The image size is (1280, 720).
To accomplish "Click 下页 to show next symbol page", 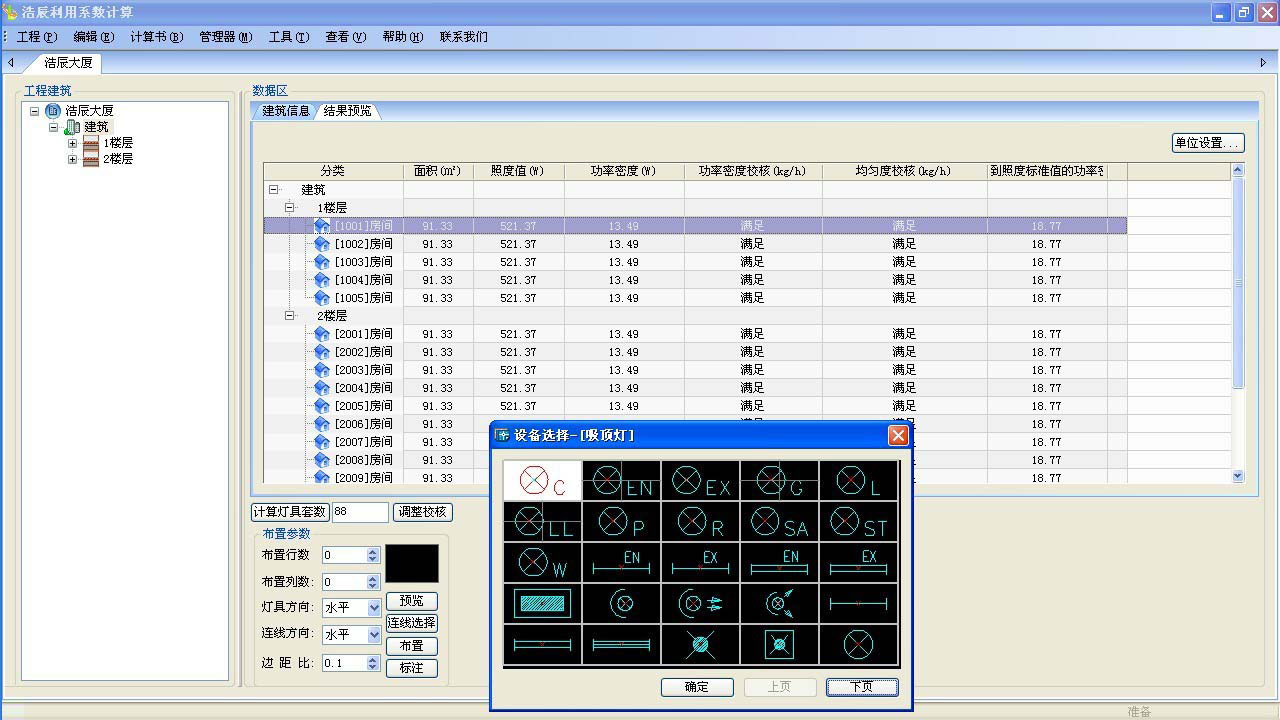I will 862,687.
